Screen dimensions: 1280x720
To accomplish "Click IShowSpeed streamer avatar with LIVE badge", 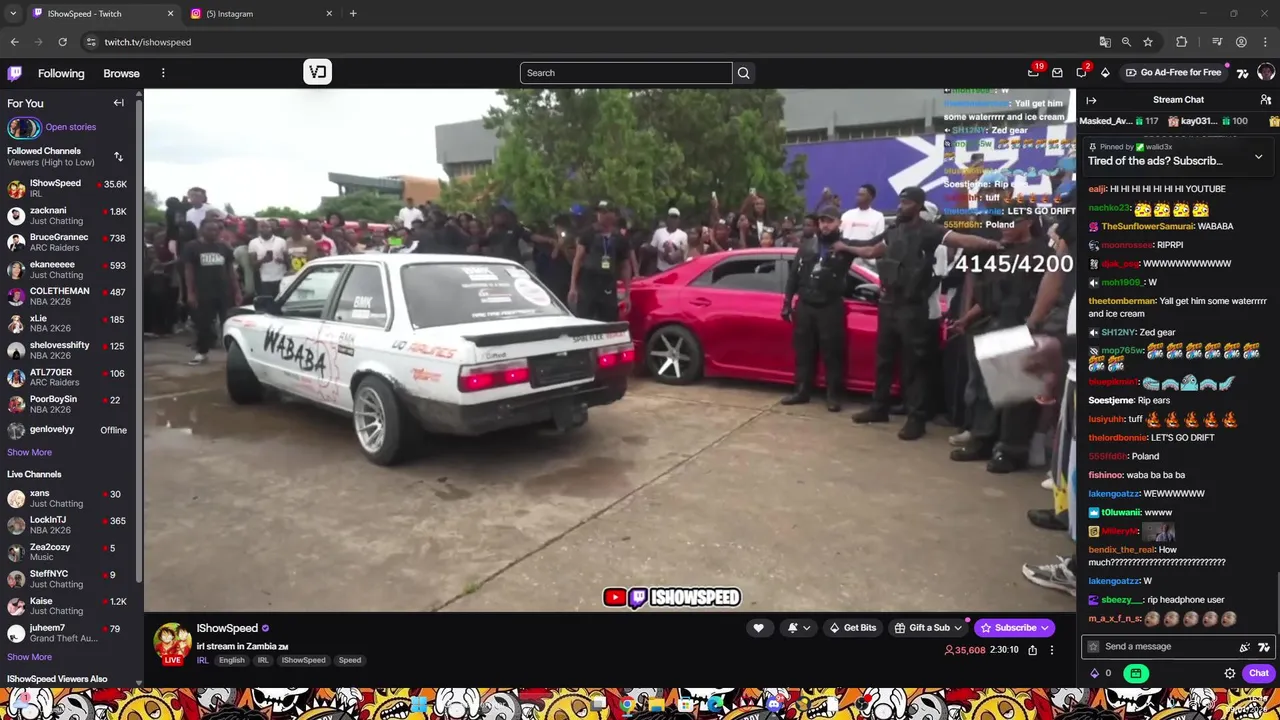I will [172, 644].
